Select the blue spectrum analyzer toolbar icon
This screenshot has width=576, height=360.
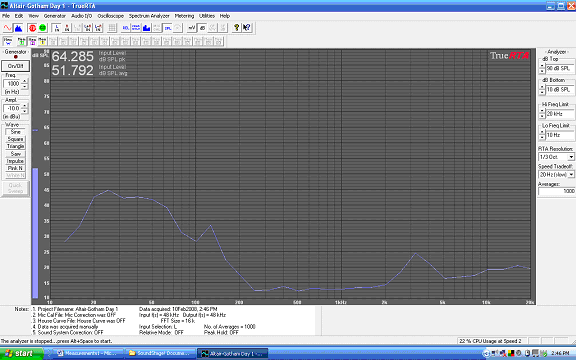(18, 28)
